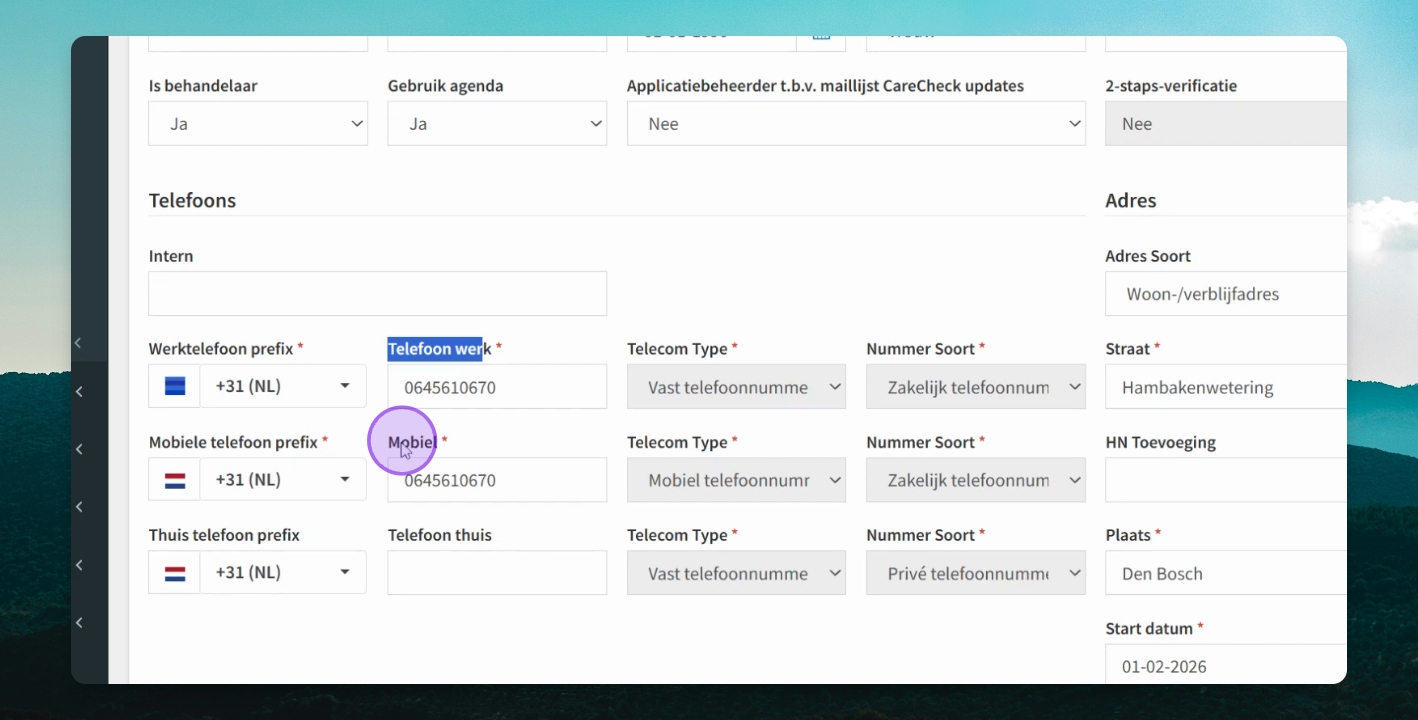Click the Telefoon werk number field
Image resolution: width=1418 pixels, height=720 pixels.
(x=497, y=387)
